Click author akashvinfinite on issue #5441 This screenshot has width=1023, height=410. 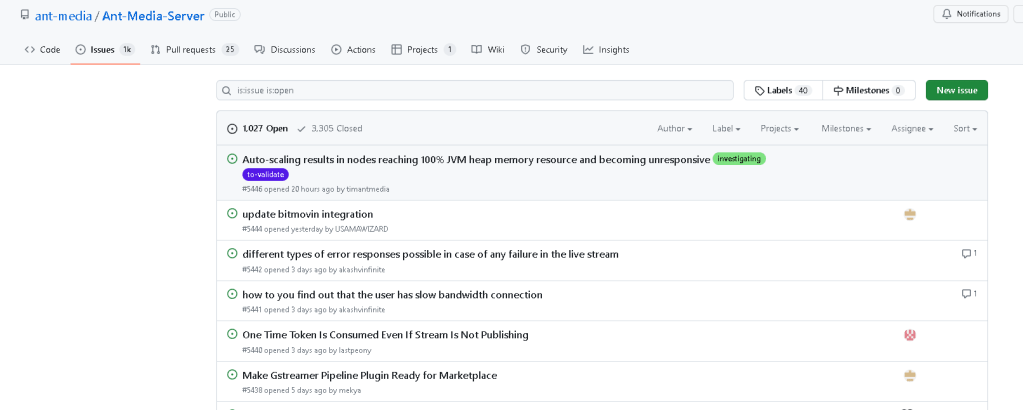pyautogui.click(x=361, y=309)
